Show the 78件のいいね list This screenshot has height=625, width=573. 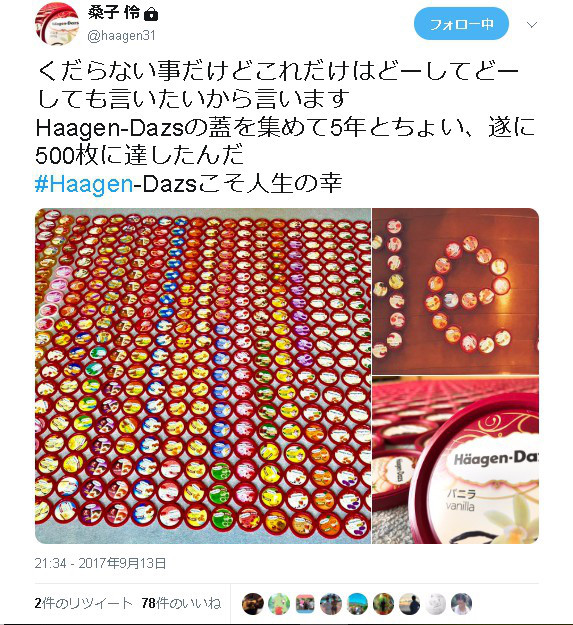[x=181, y=603]
